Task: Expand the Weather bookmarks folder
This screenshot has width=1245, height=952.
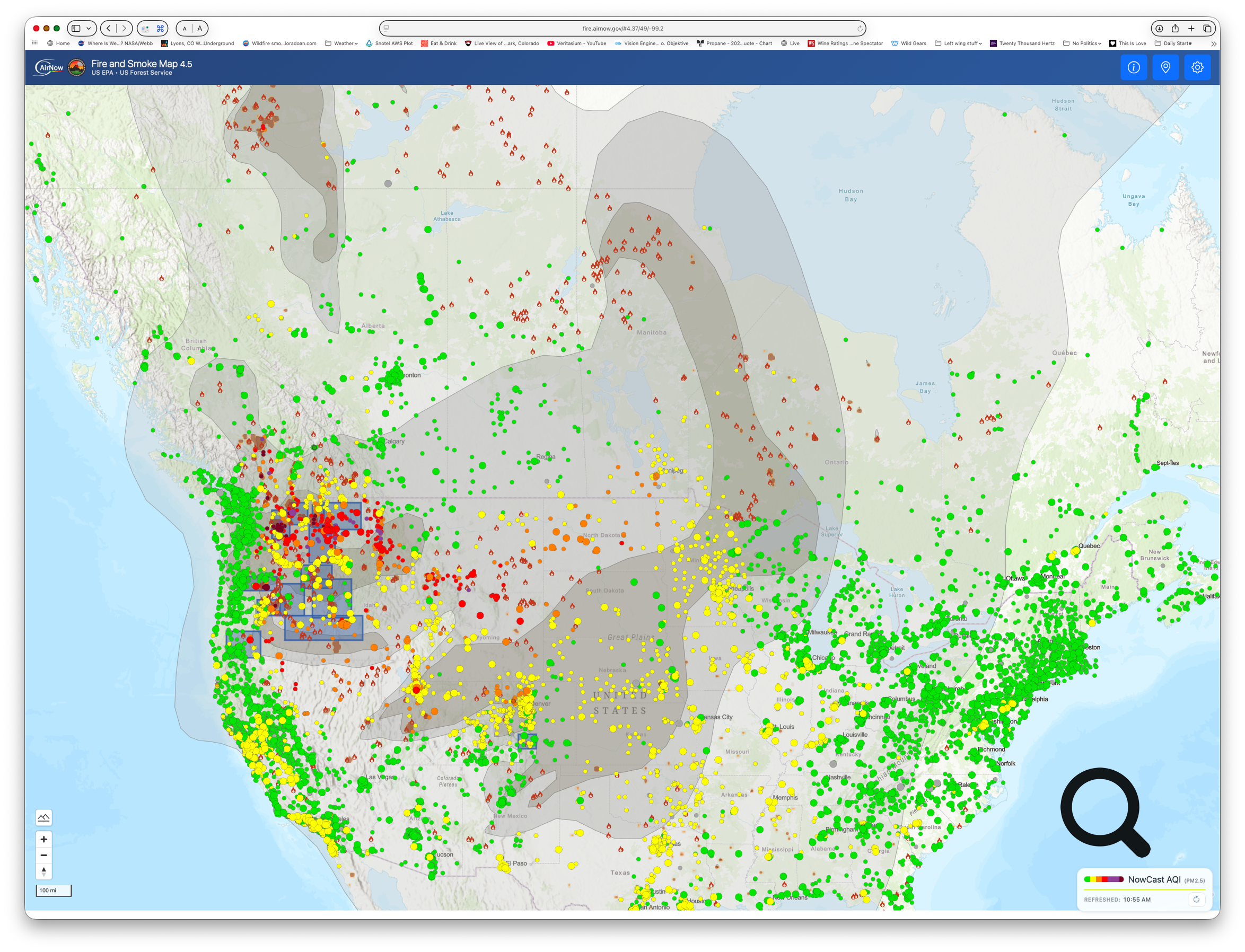Action: pyautogui.click(x=341, y=43)
